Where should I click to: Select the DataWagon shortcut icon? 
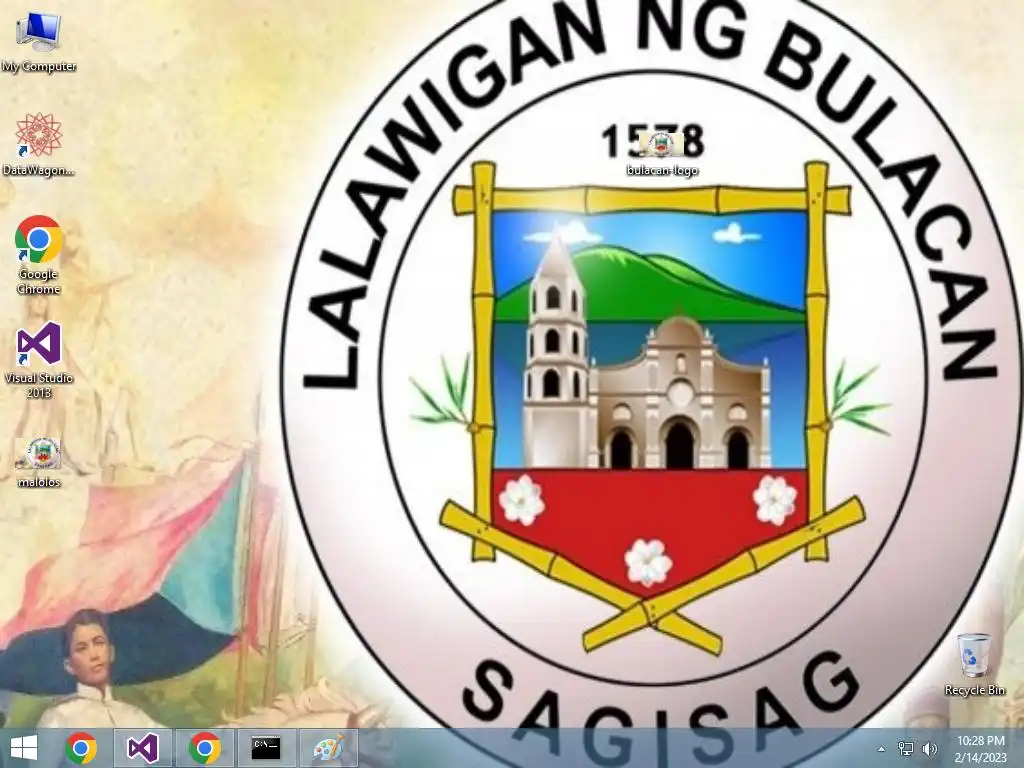click(39, 144)
